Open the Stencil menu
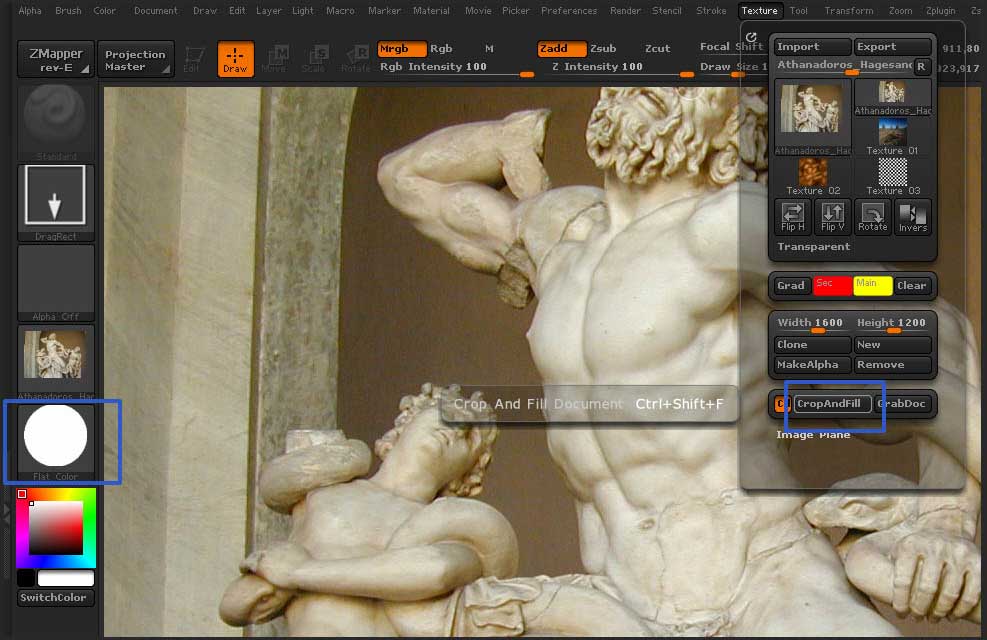 click(666, 11)
